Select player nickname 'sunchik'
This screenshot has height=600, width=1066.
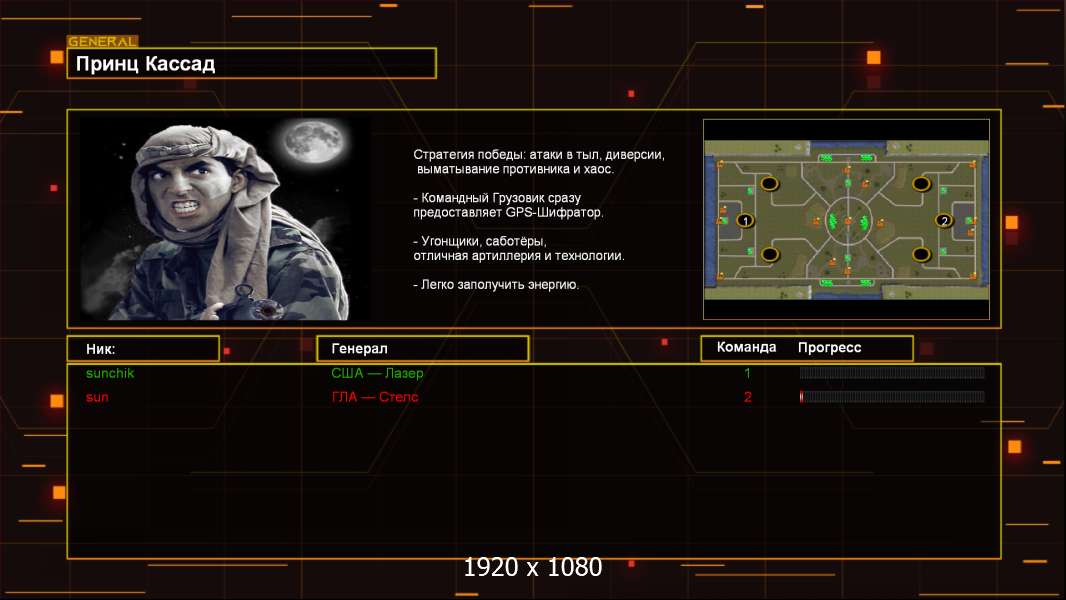click(110, 373)
